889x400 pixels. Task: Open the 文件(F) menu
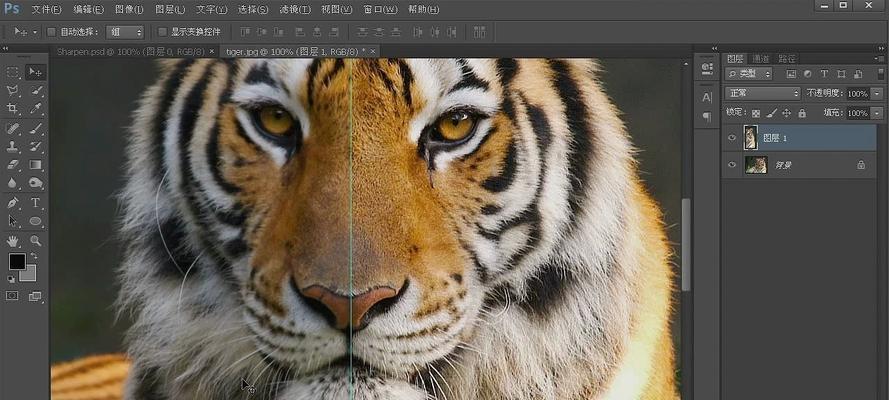pos(46,10)
